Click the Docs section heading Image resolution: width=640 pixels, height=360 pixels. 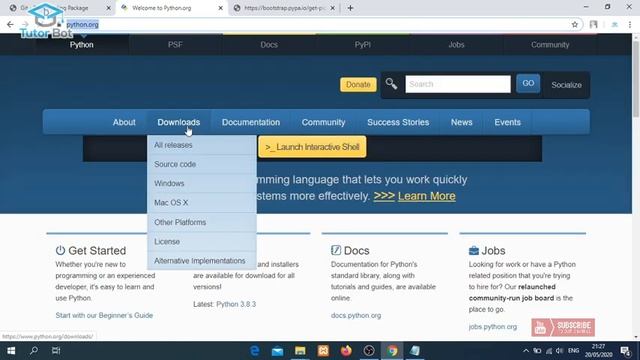point(356,250)
